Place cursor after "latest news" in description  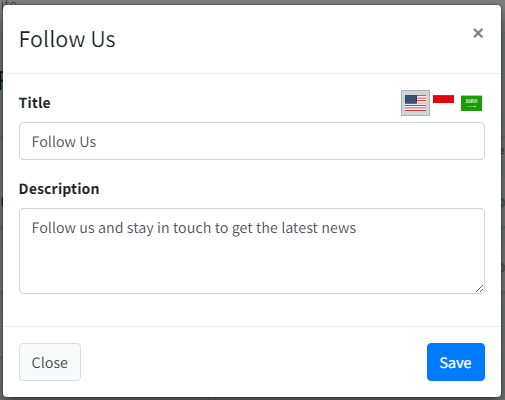pos(357,228)
